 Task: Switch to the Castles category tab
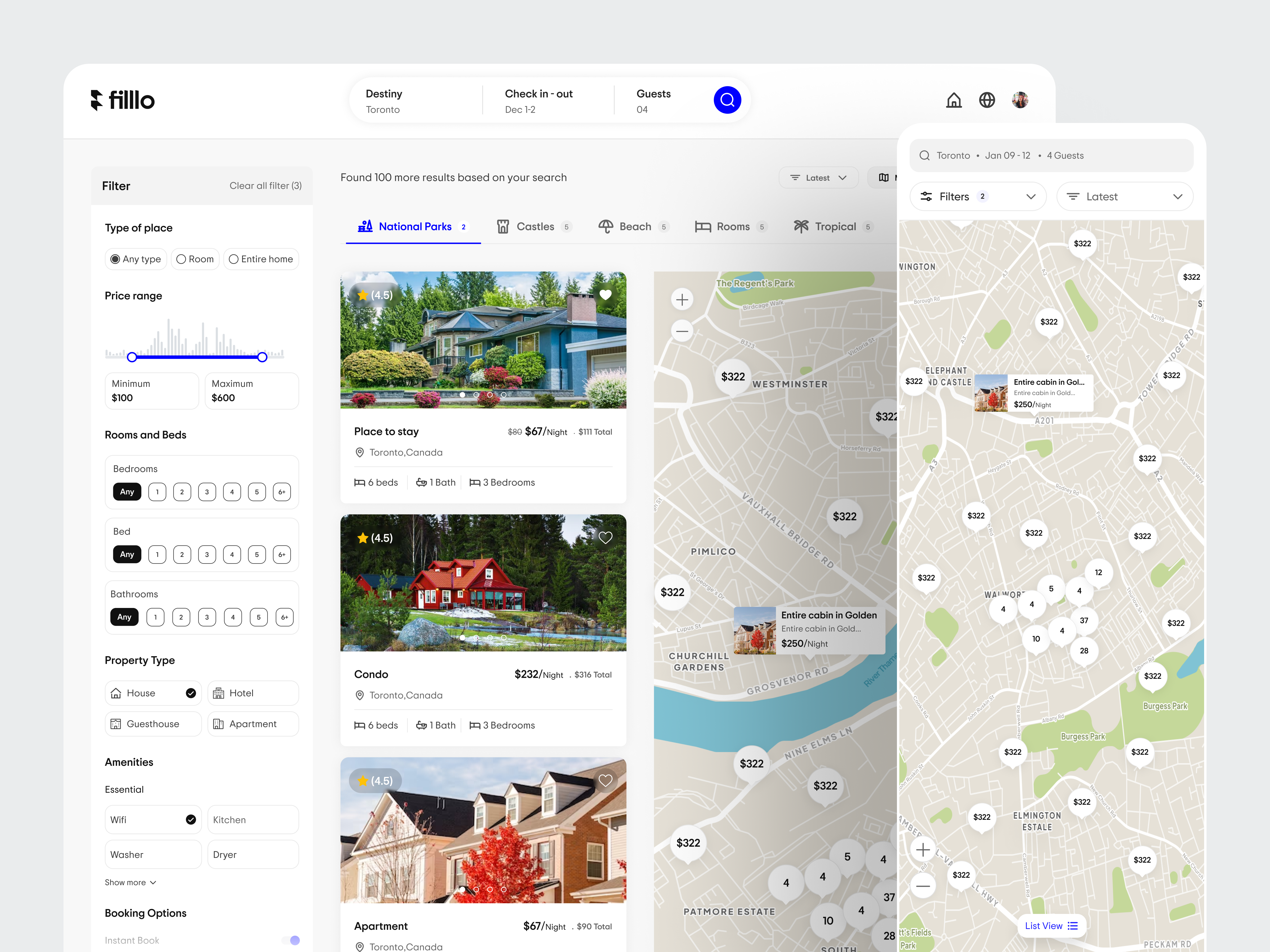click(x=534, y=226)
